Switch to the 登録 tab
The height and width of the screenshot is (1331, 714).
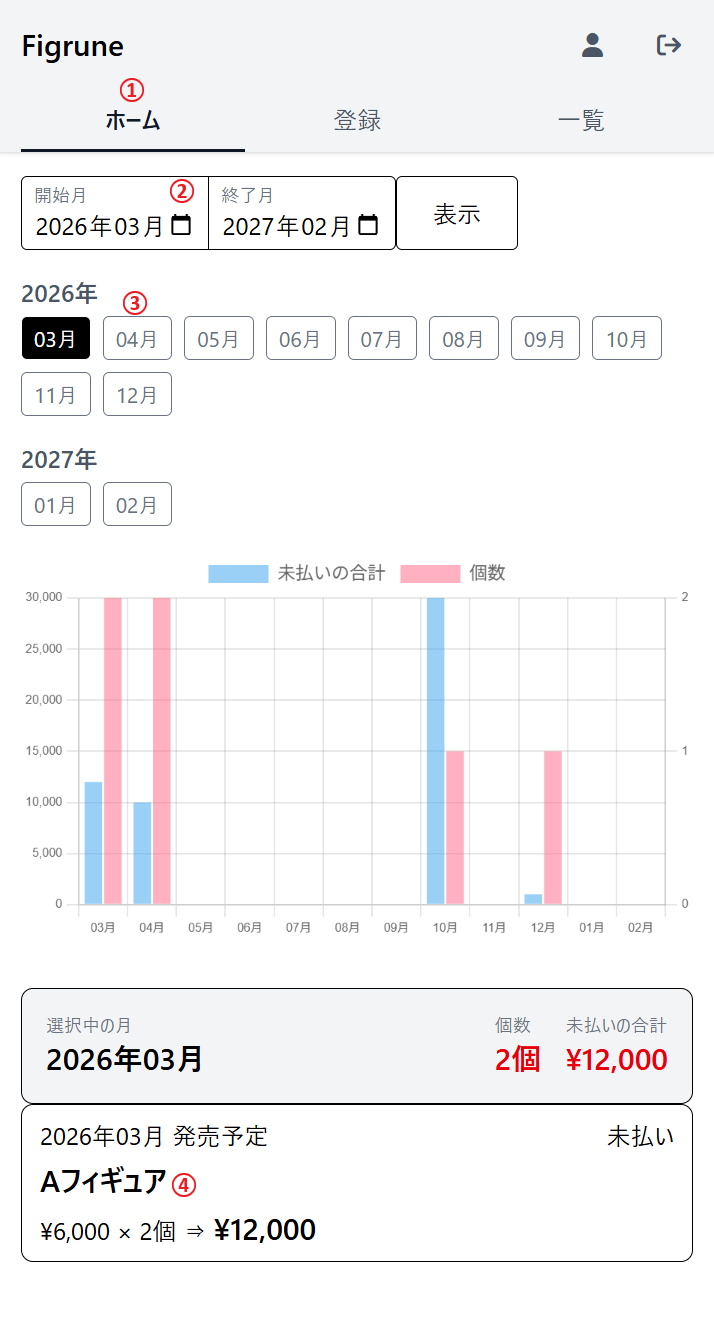coord(357,121)
